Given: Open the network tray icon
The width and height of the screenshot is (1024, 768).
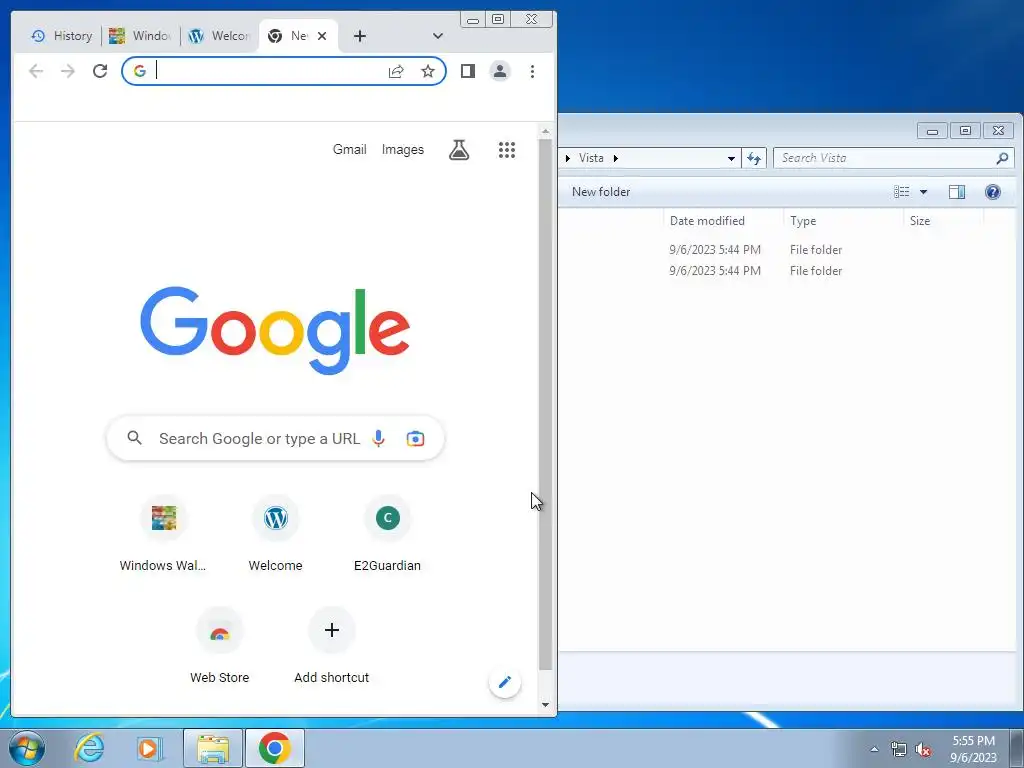Looking at the screenshot, I should 899,750.
